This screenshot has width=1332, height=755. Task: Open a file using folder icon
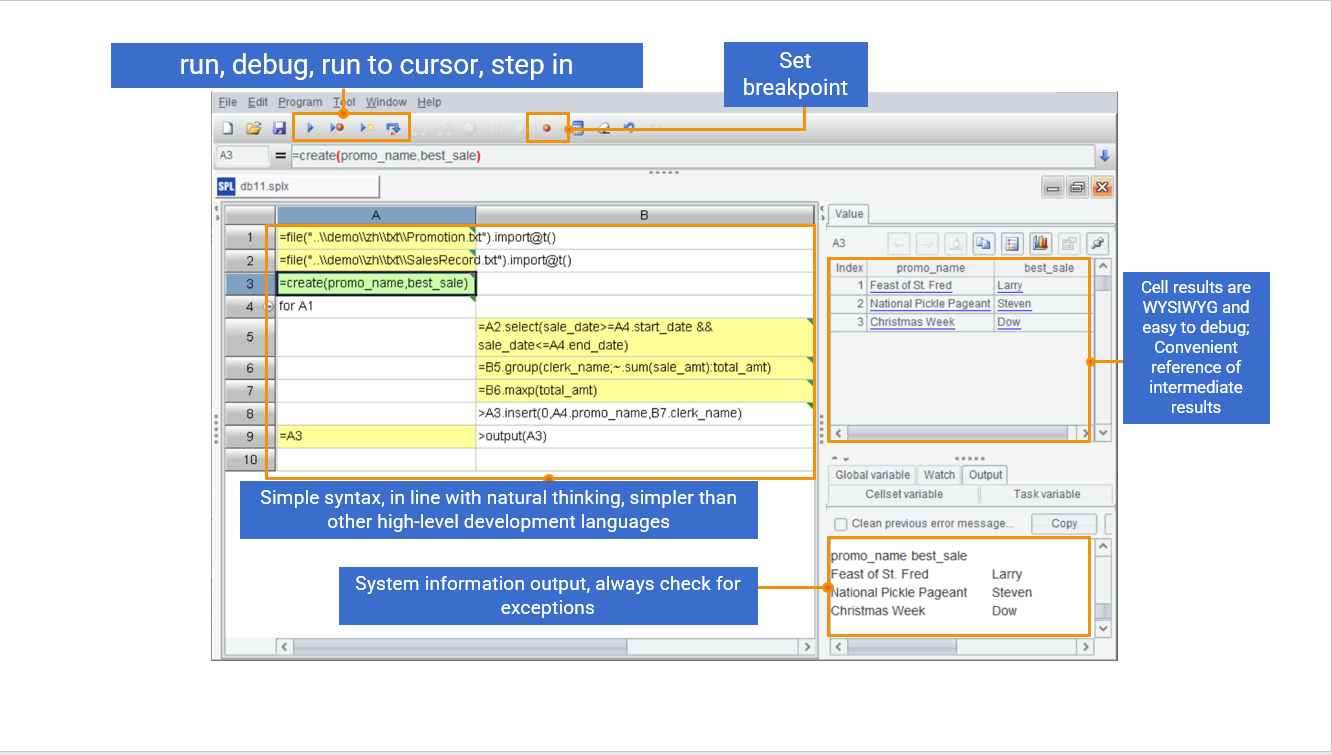(x=254, y=128)
